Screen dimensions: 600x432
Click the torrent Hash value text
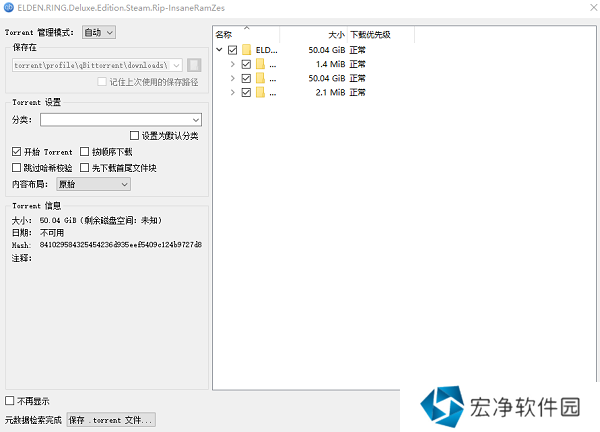click(x=121, y=245)
